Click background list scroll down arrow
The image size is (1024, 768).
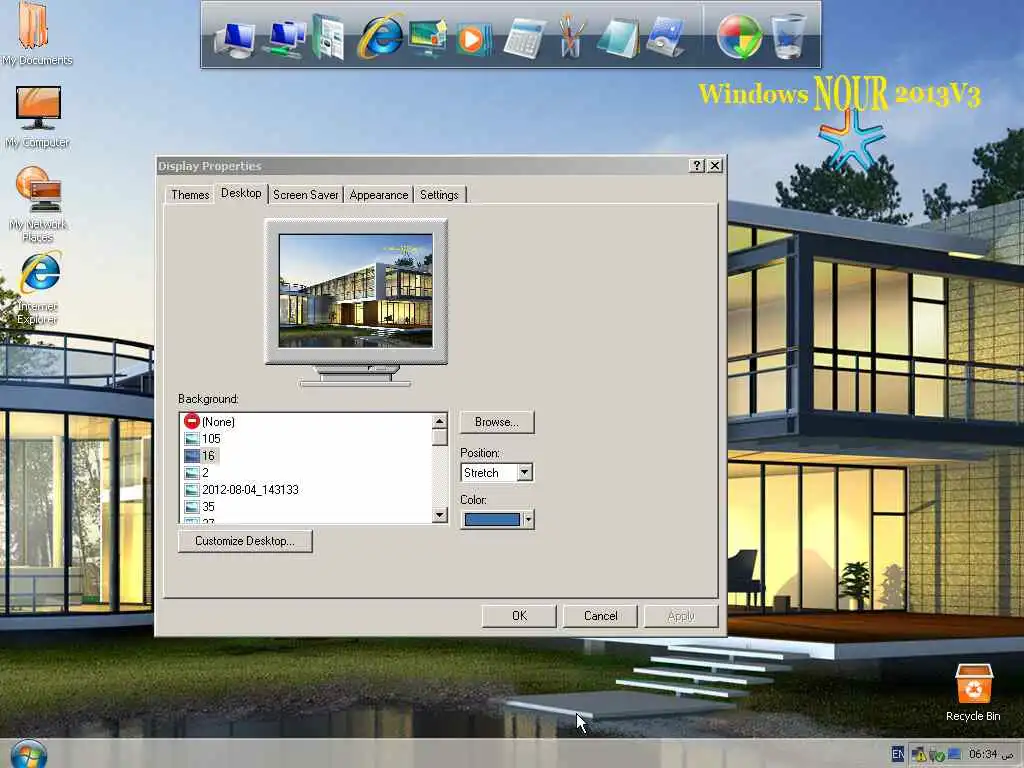tap(440, 515)
